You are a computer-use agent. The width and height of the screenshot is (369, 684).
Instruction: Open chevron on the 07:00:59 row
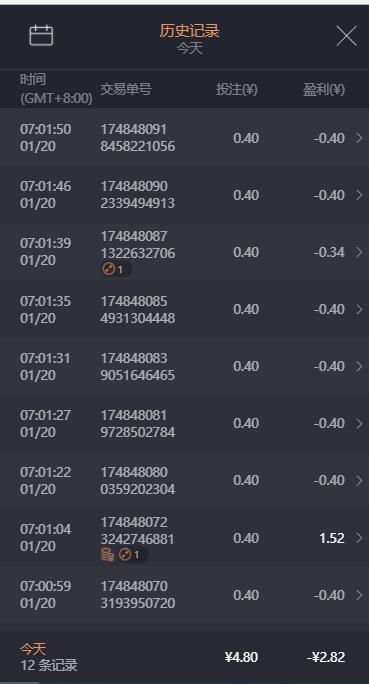pyautogui.click(x=359, y=595)
